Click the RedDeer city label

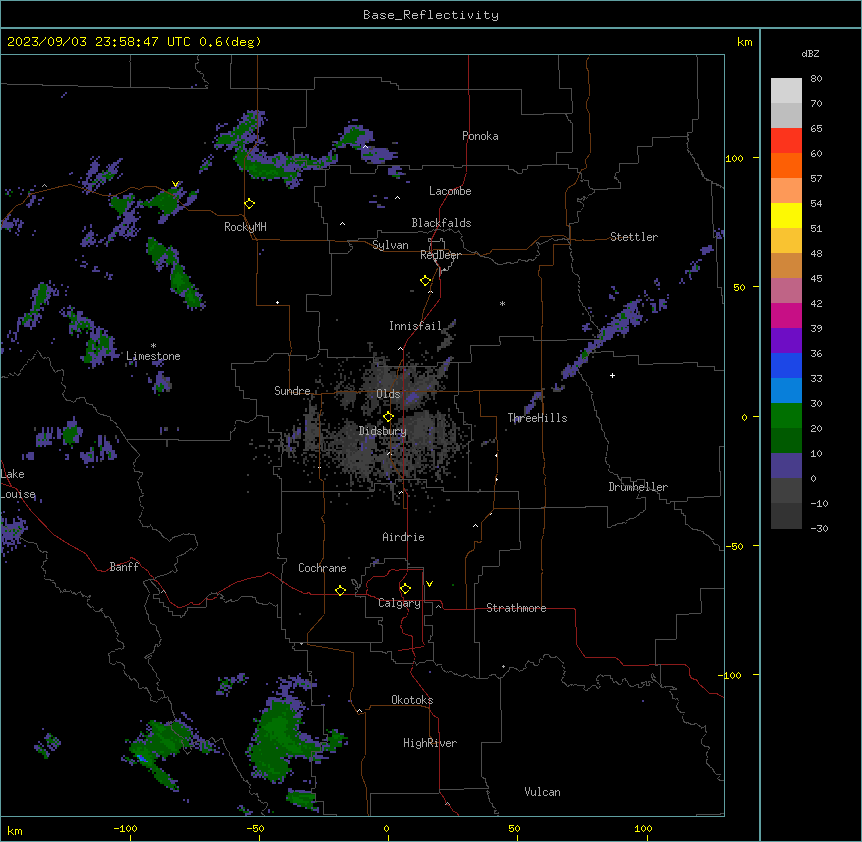(x=440, y=255)
